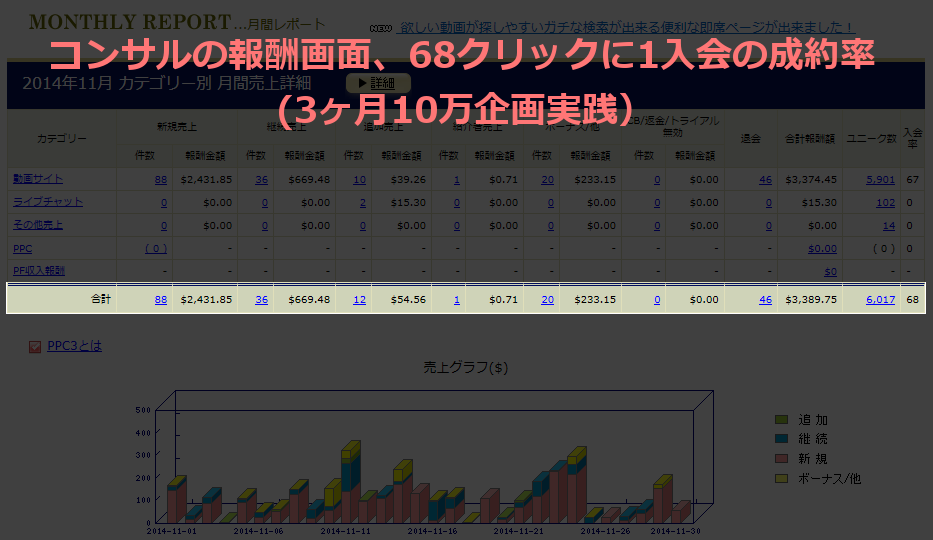Open the PF収入報酬 category link
Viewport: 933px width, 540px height.
(39, 271)
